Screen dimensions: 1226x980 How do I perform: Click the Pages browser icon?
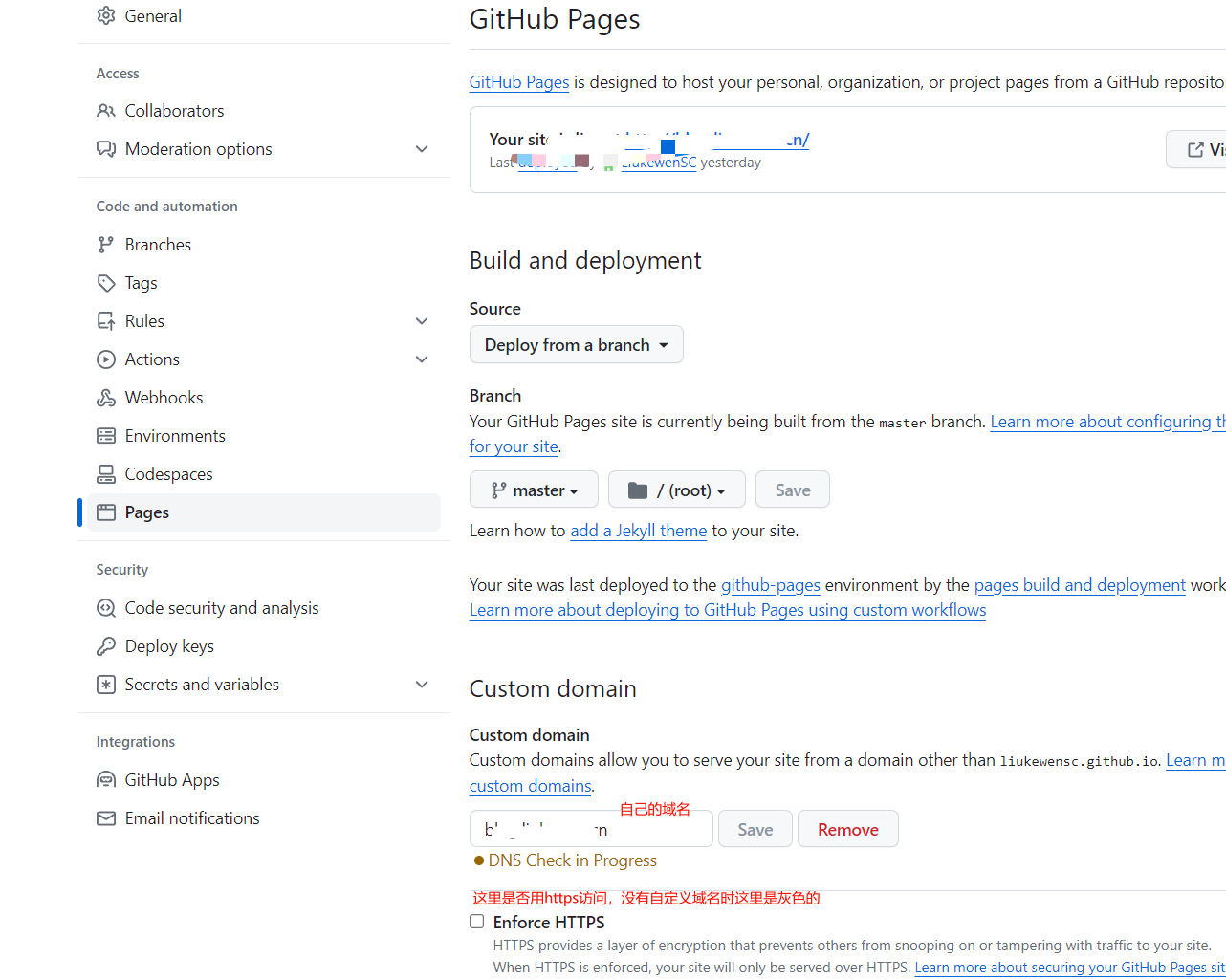pos(106,512)
